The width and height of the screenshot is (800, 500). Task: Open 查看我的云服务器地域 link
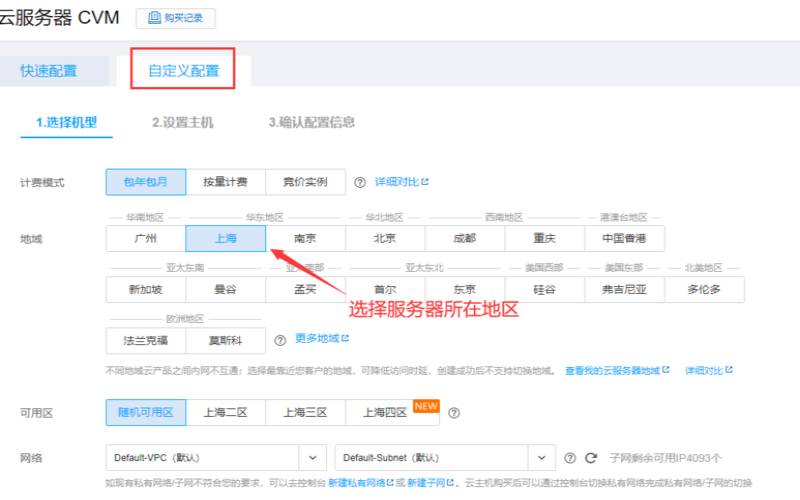point(616,370)
